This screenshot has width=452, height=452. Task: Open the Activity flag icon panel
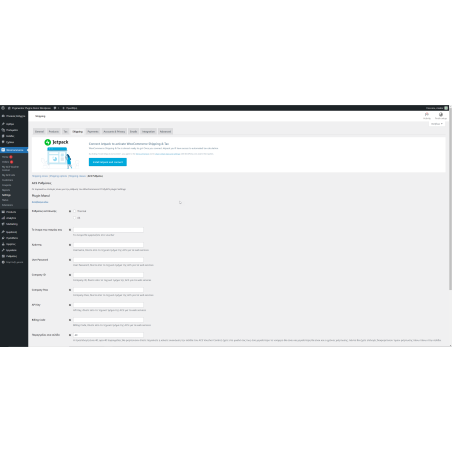pyautogui.click(x=427, y=116)
